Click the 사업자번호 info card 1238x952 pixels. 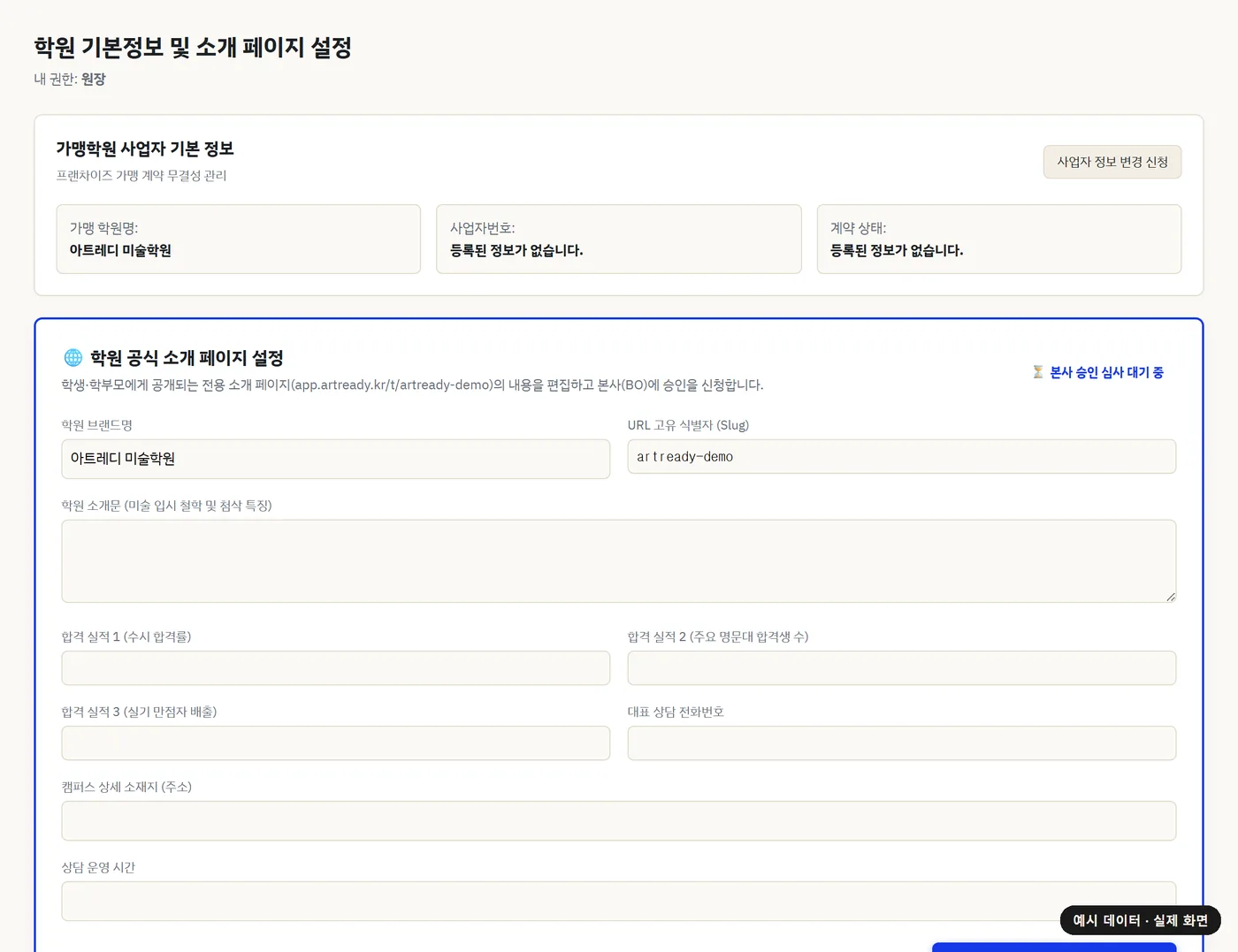pyautogui.click(x=619, y=240)
